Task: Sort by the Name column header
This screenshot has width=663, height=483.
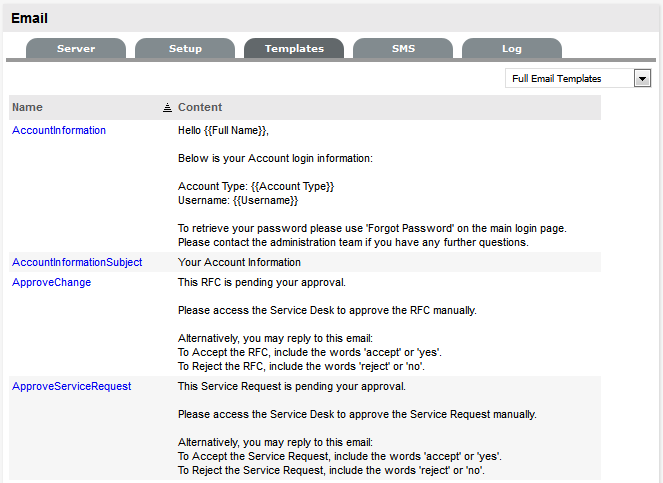Action: (x=28, y=107)
